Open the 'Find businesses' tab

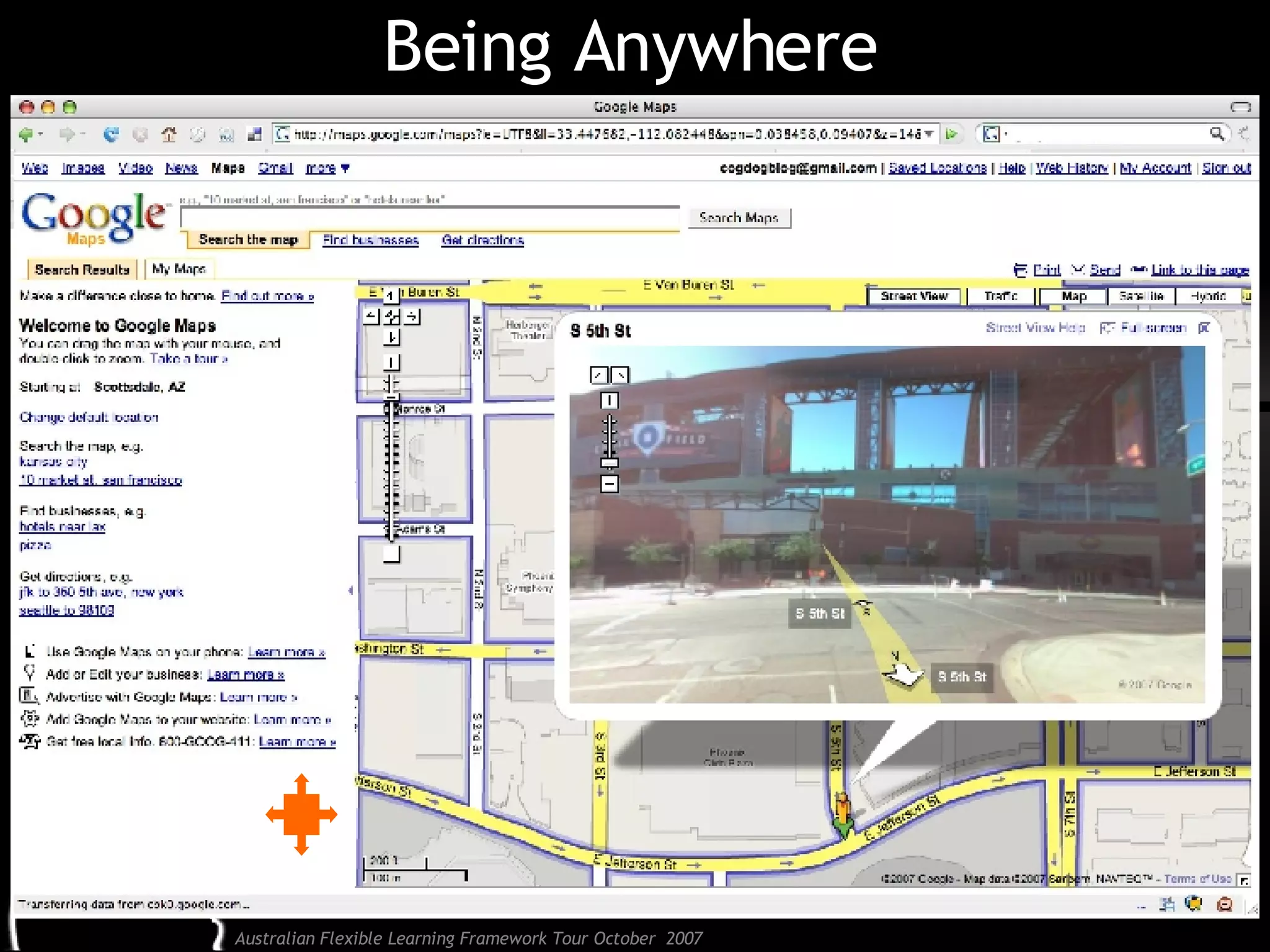pyautogui.click(x=371, y=240)
